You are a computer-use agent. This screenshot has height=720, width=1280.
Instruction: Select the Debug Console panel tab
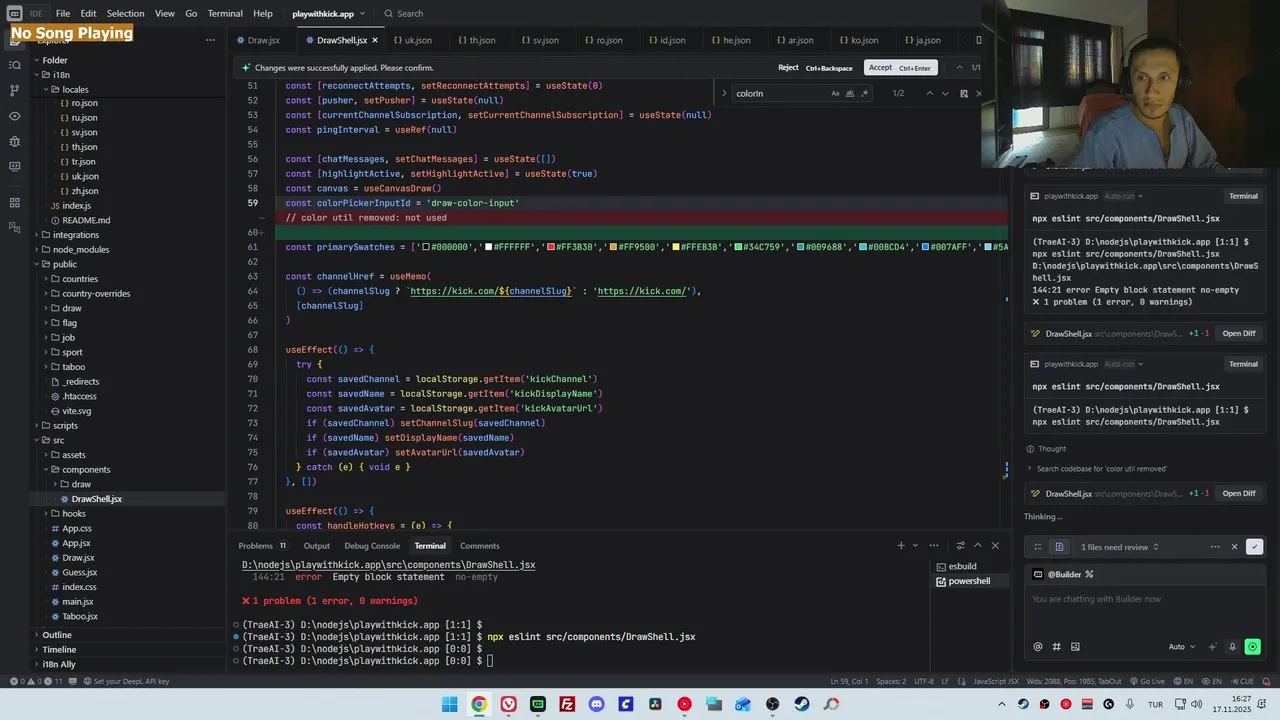(372, 546)
